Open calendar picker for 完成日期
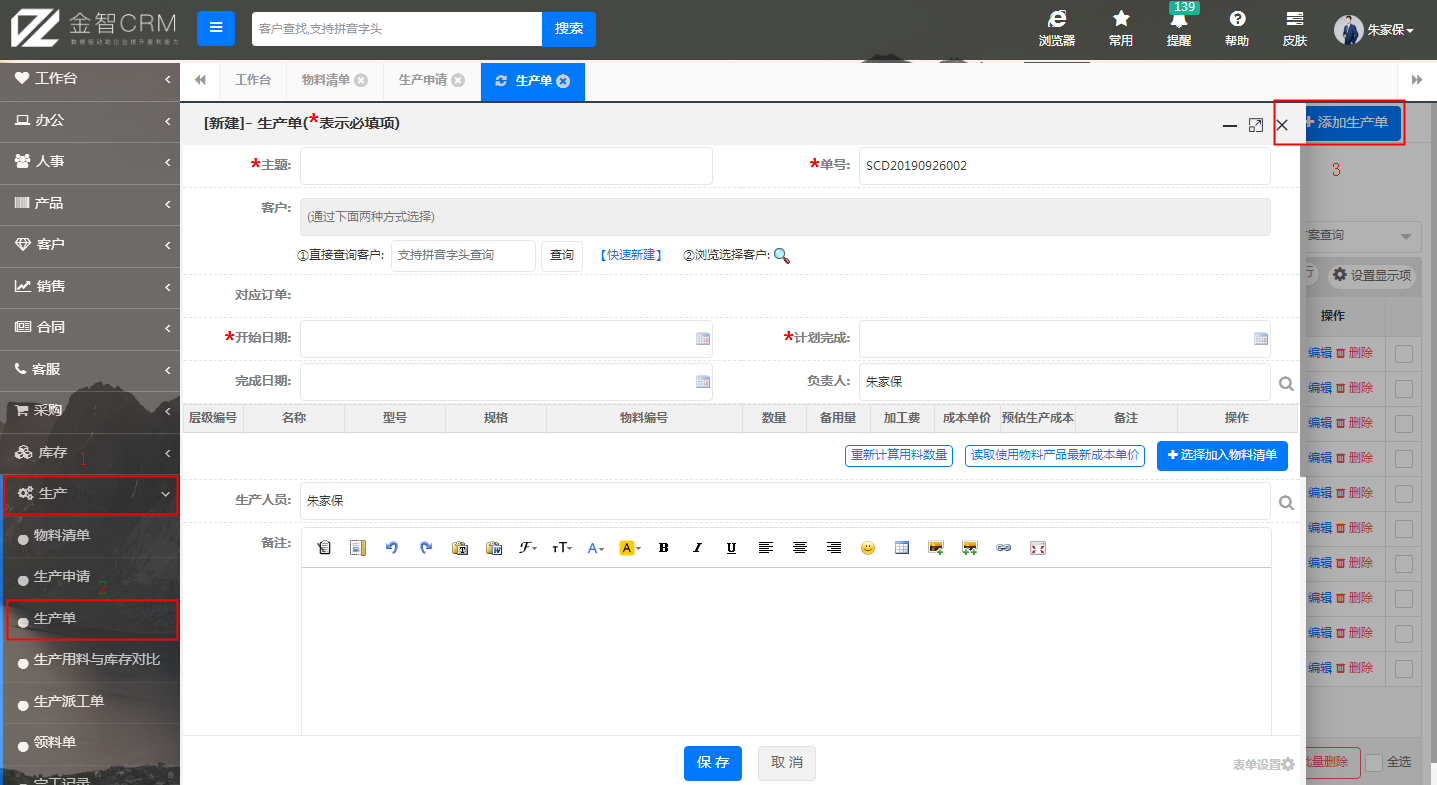 (703, 381)
